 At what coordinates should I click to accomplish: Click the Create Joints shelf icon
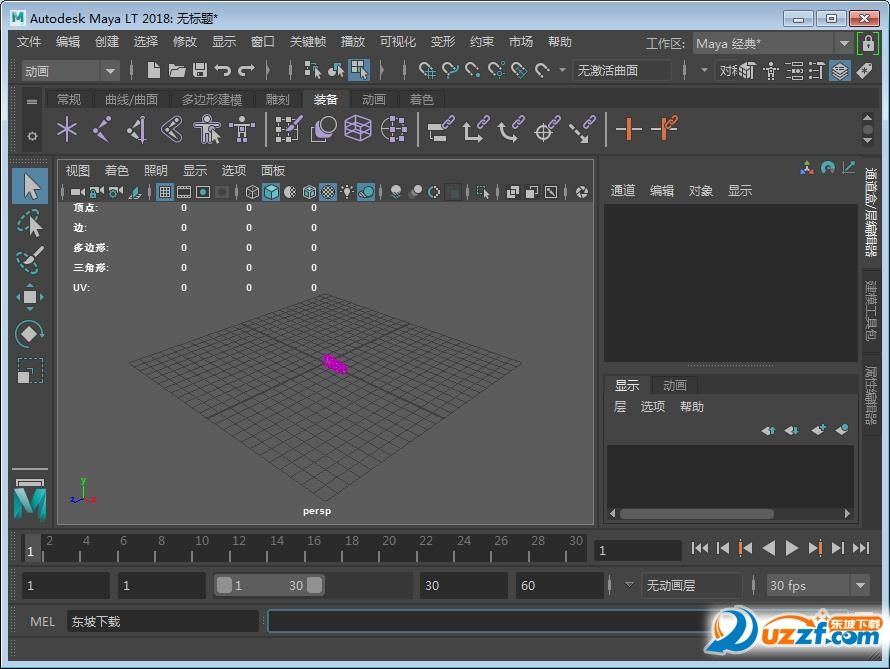102,129
